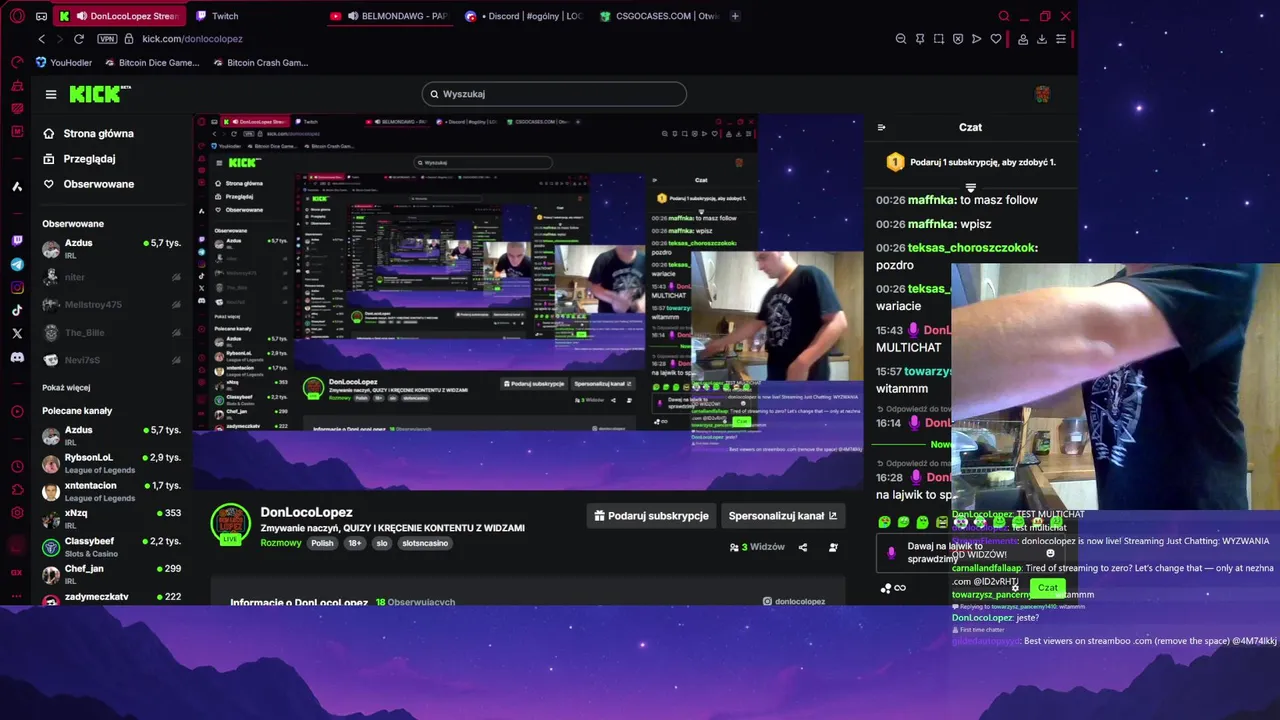Open Instagram in the Opera sidebar

tap(17, 287)
